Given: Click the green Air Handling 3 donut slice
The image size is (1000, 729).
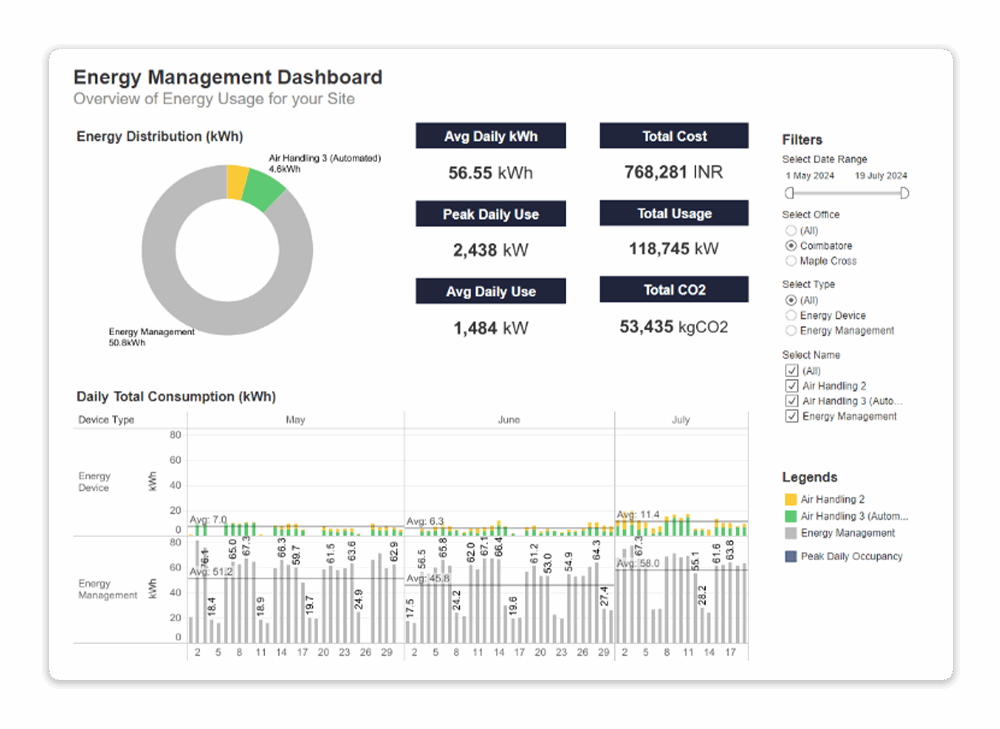Looking at the screenshot, I should point(263,189).
